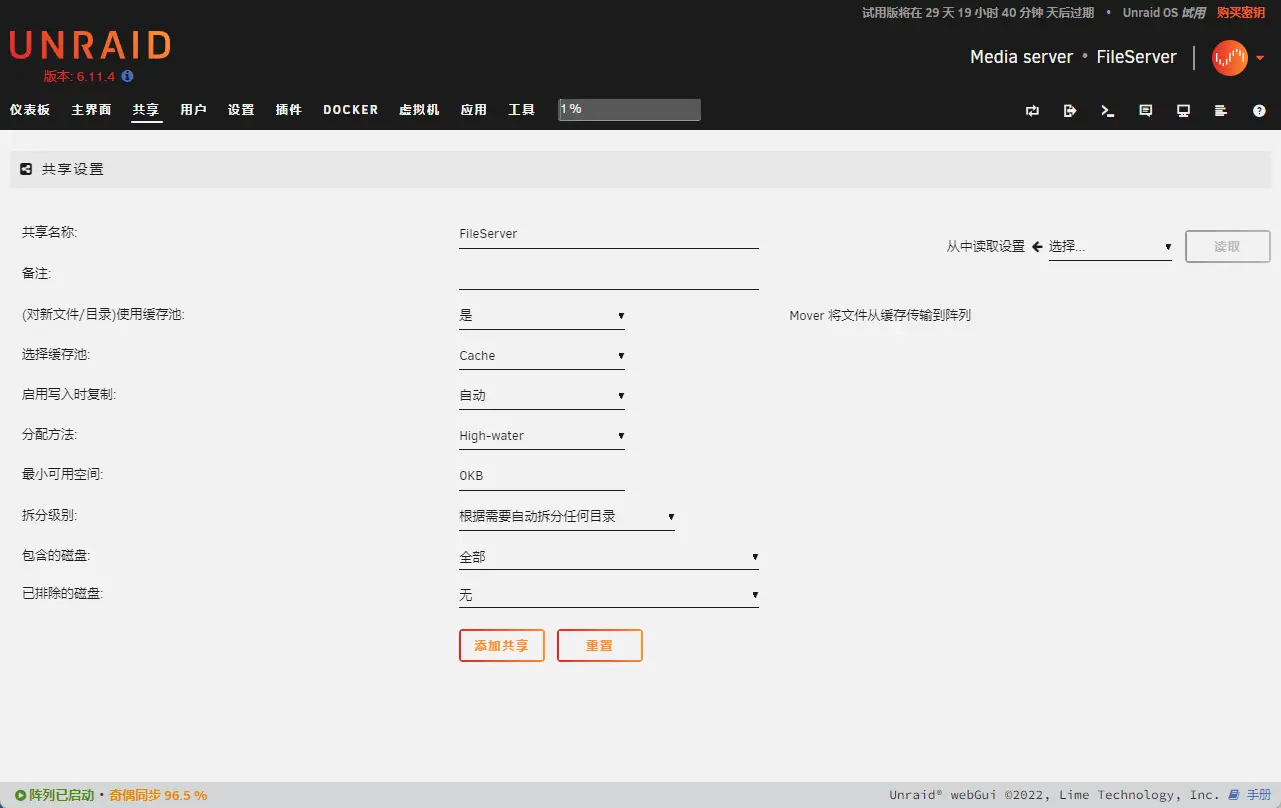The image size is (1281, 808).
Task: Click the 重置 reset button
Action: 599,646
